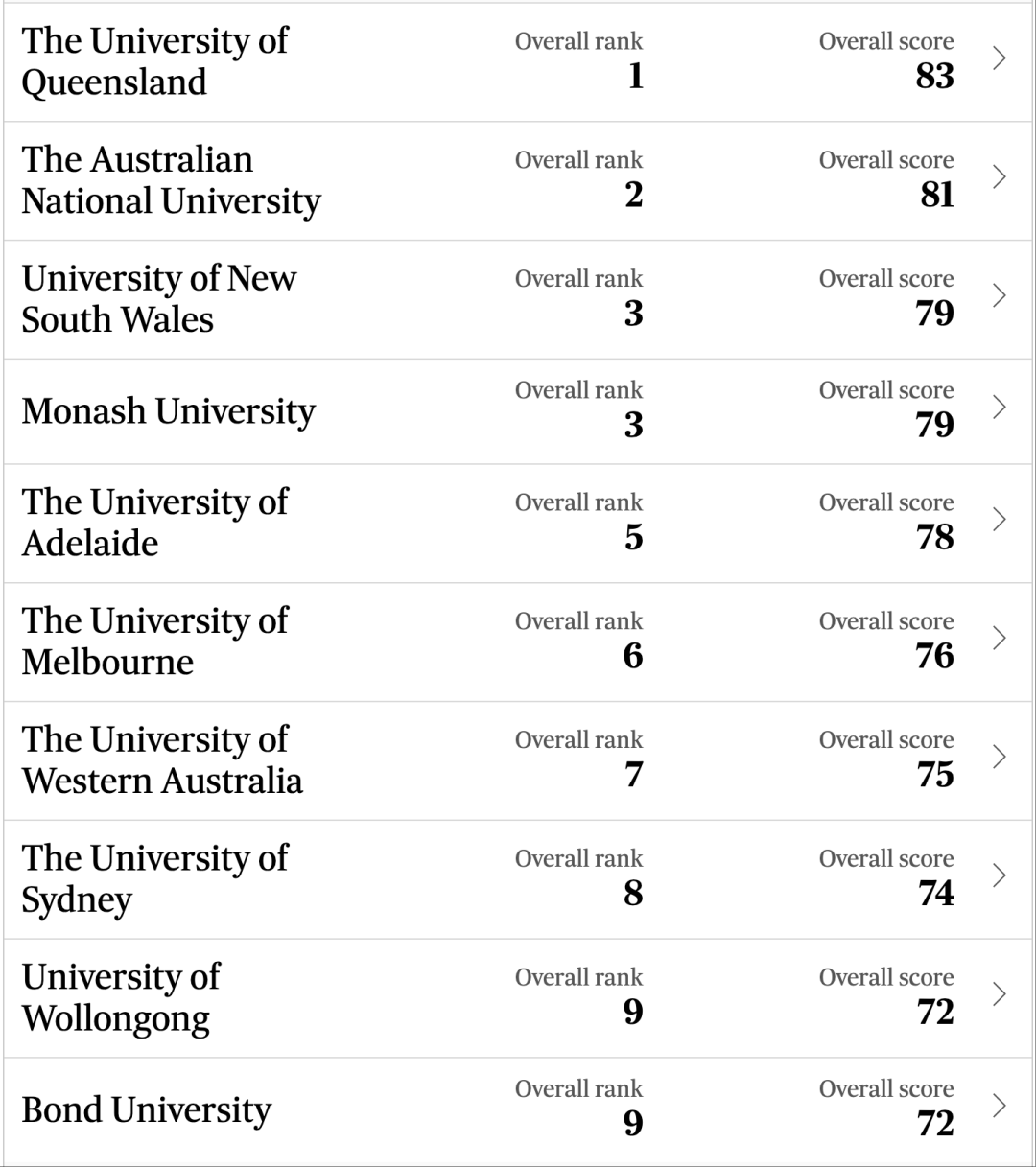The image size is (1036, 1167).
Task: Select The University of Sydney name
Action: (x=154, y=879)
